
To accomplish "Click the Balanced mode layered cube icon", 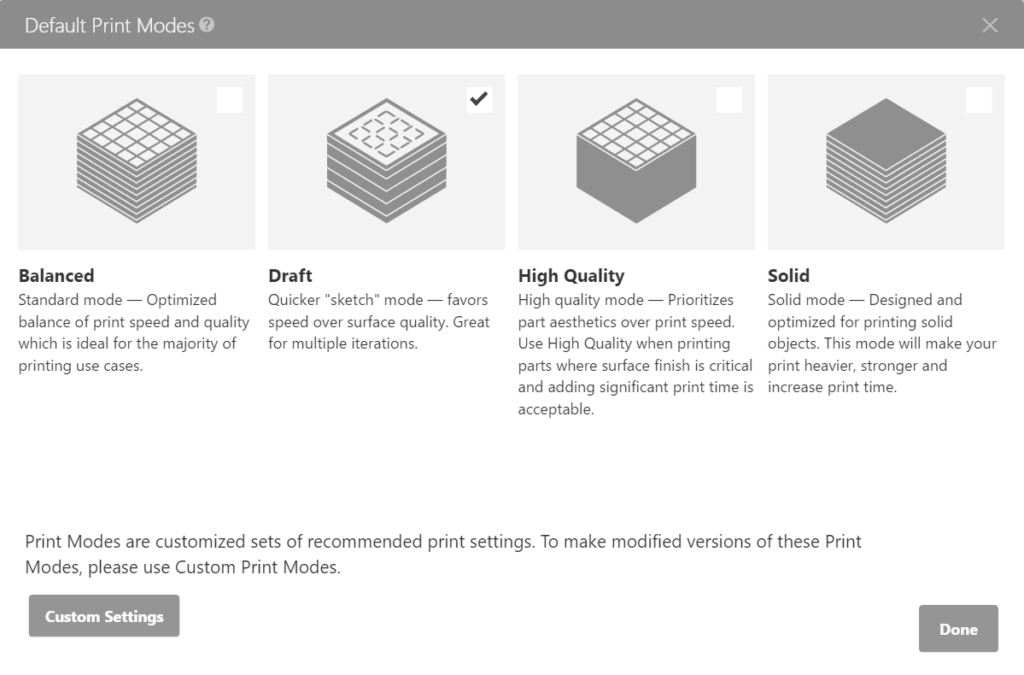I will pos(136,160).
